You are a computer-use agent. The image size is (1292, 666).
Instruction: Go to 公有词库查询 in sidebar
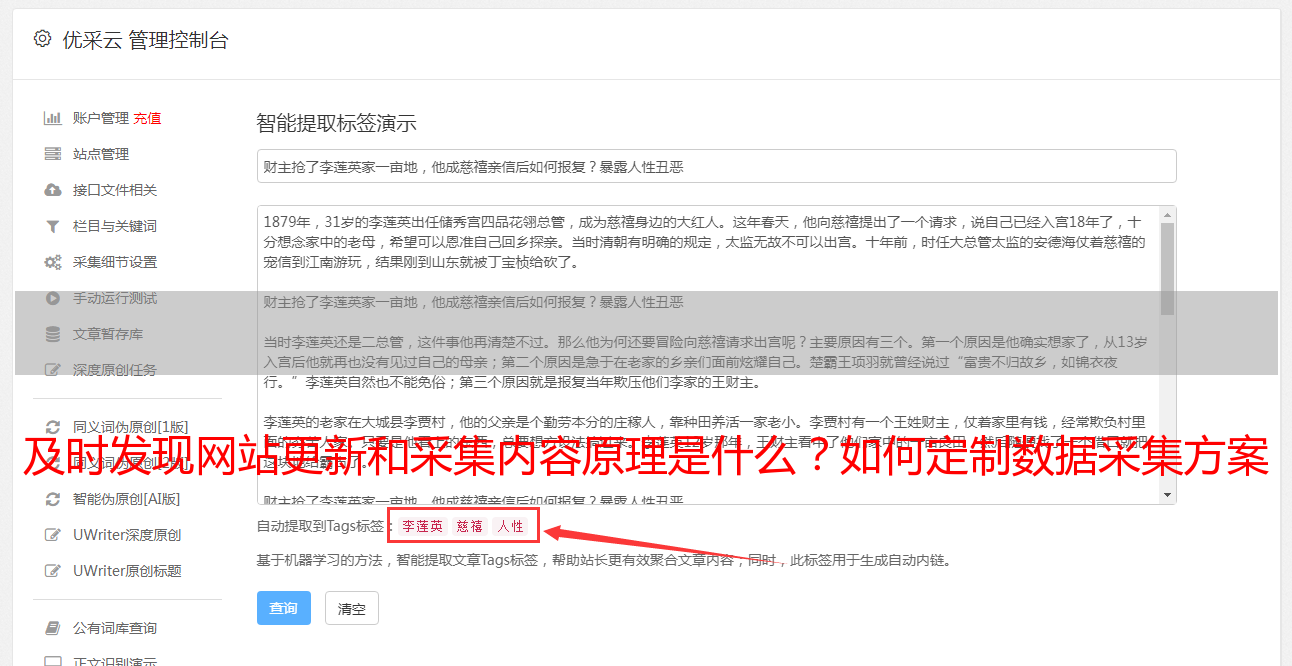coord(115,628)
